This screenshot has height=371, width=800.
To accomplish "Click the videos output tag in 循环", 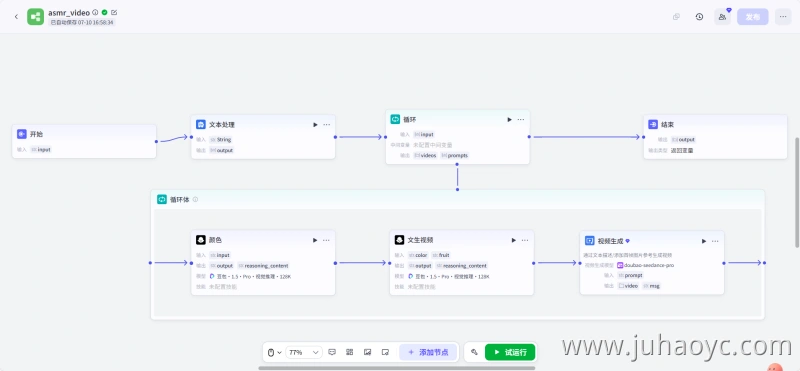I will click(426, 155).
